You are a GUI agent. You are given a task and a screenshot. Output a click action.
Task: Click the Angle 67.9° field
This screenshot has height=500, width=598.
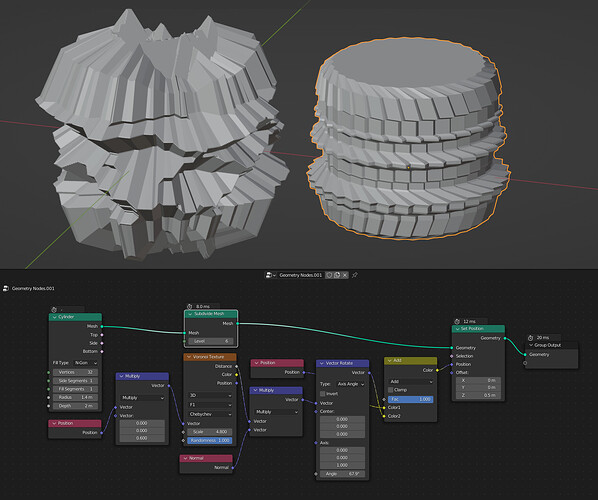pyautogui.click(x=342, y=474)
